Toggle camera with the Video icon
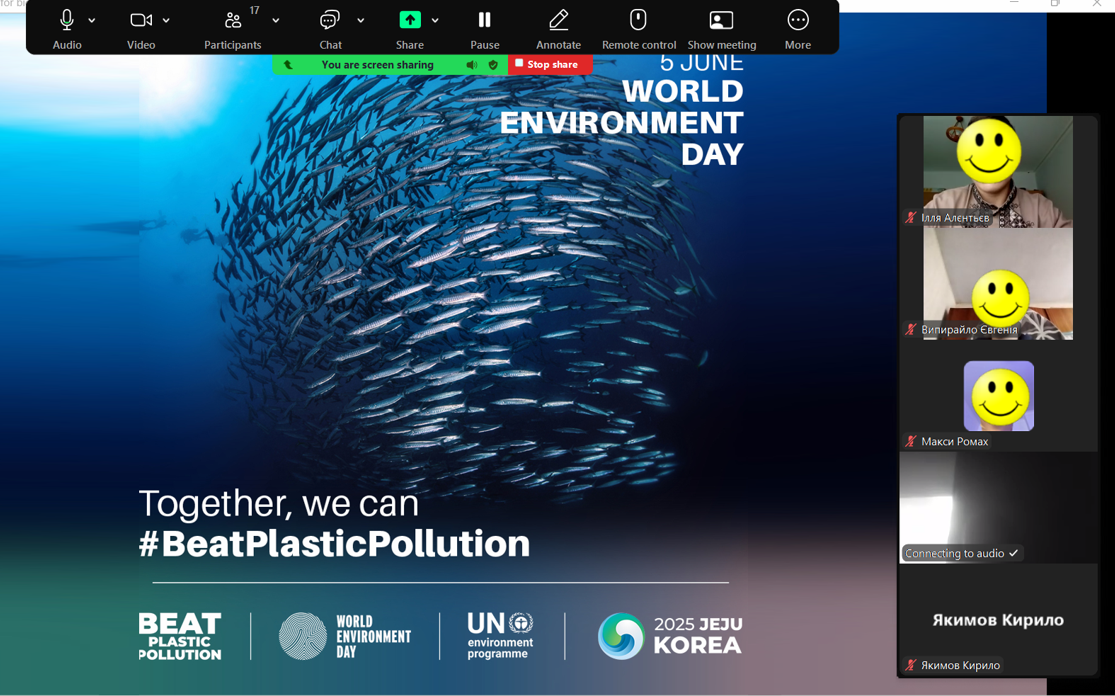 tap(140, 20)
